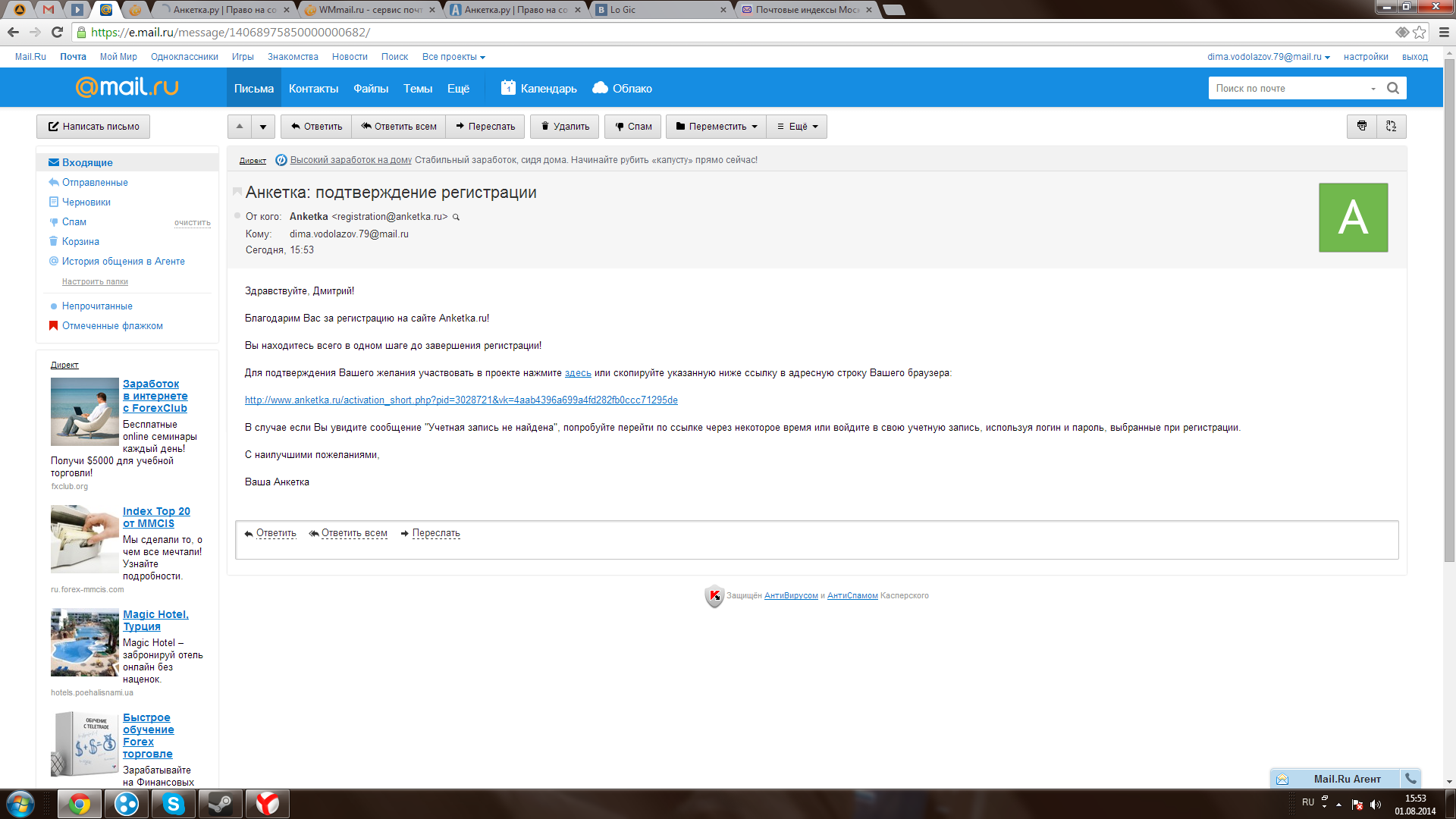Screen dimensions: 1456x819
Task: Click Переслать link below the message
Action: click(x=436, y=533)
